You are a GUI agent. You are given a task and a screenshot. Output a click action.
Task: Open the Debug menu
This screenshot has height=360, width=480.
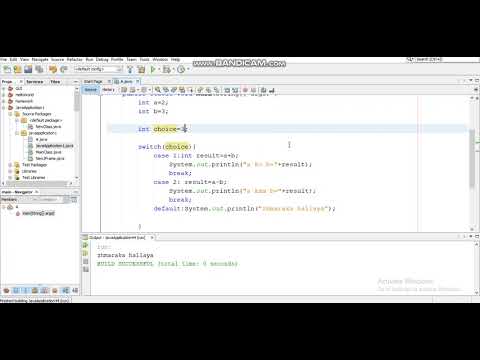pyautogui.click(x=102, y=60)
